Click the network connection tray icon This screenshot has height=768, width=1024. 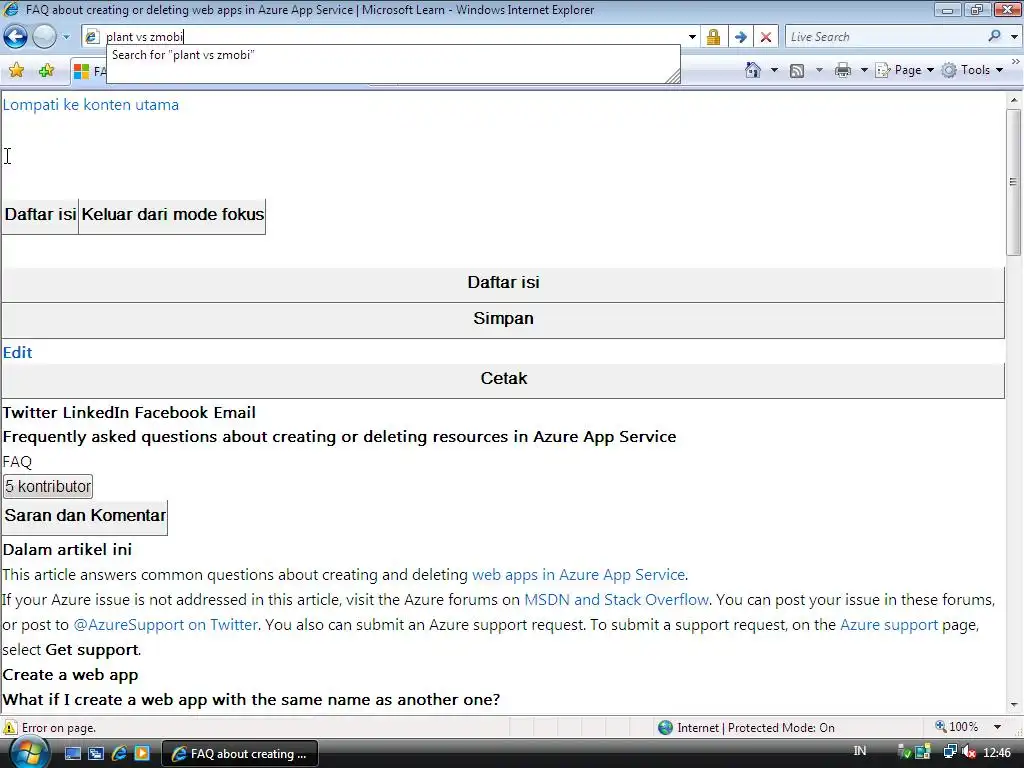tap(950, 752)
